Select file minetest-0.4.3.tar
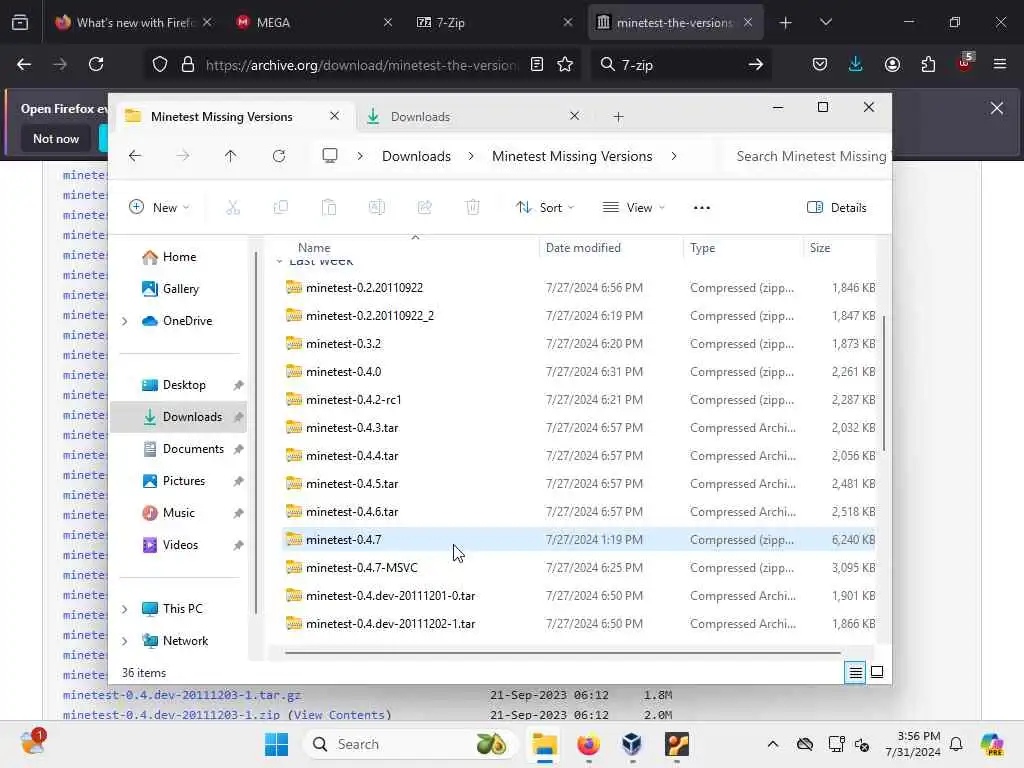The width and height of the screenshot is (1024, 768). (x=579, y=428)
